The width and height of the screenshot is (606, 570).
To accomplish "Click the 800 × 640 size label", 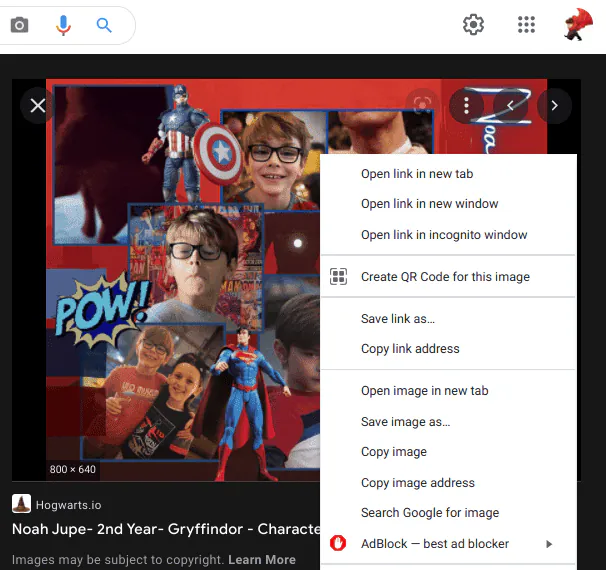I will click(73, 469).
